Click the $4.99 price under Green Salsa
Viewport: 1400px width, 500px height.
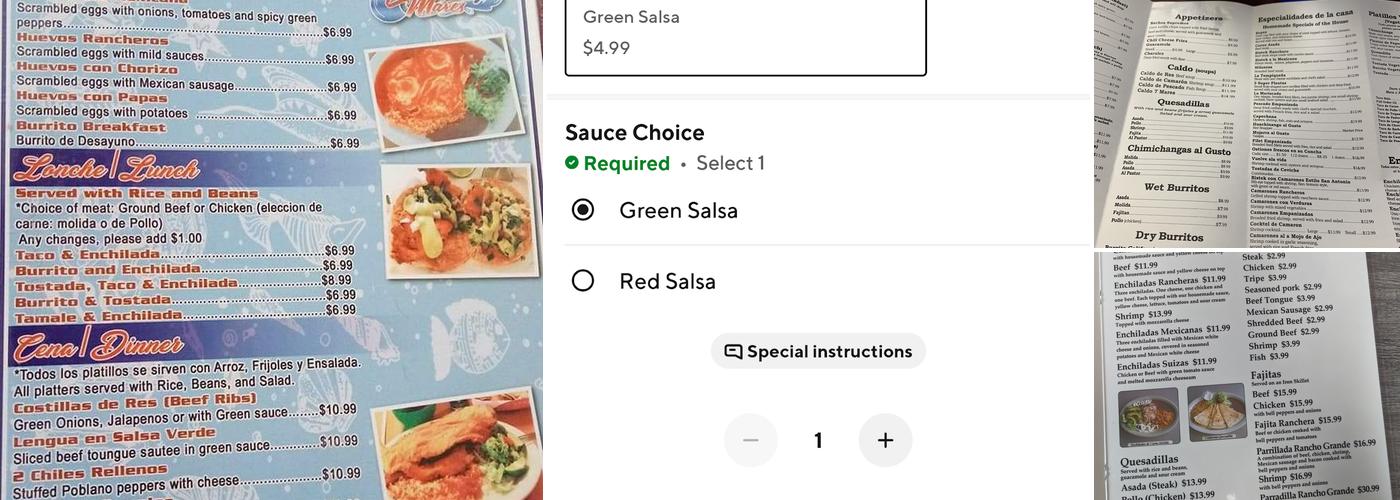[x=606, y=47]
